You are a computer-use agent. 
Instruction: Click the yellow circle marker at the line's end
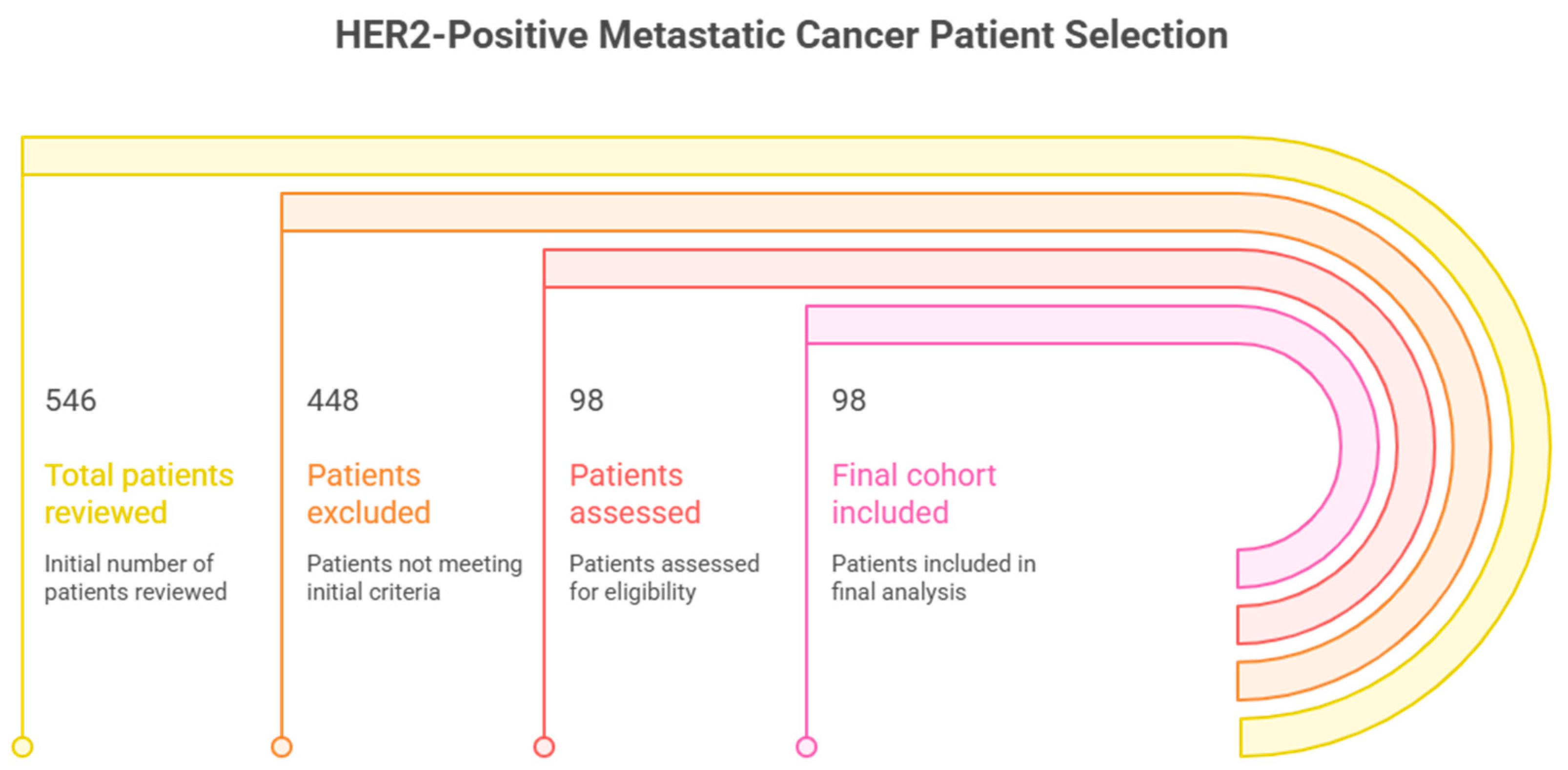tap(22, 746)
